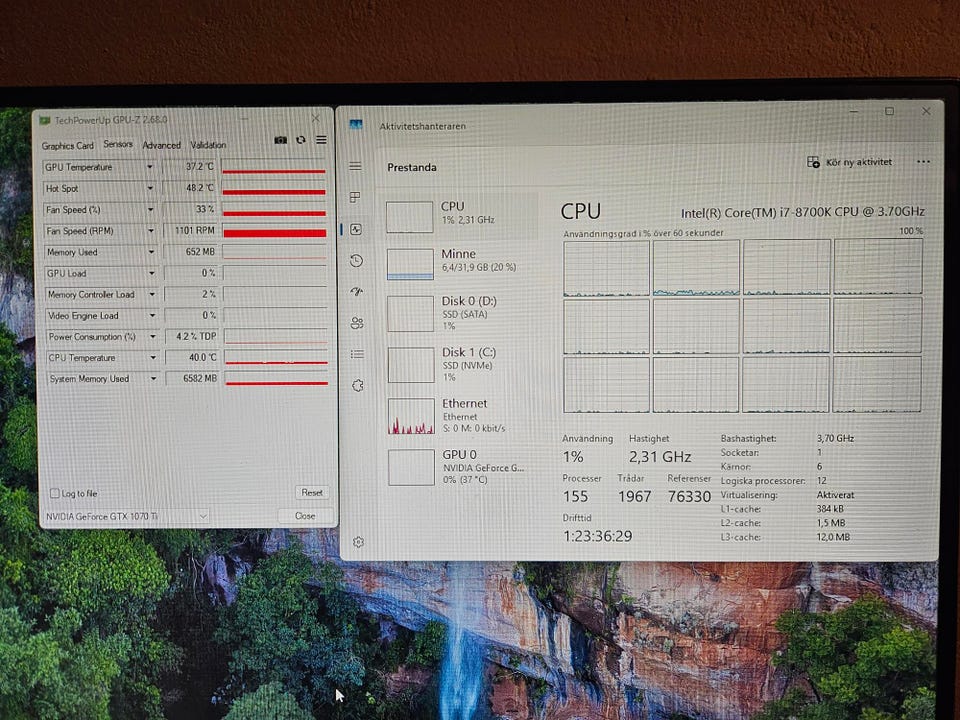Screen dimensions: 960x720
Task: Select CPU in the performance list
Action: [x=460, y=216]
